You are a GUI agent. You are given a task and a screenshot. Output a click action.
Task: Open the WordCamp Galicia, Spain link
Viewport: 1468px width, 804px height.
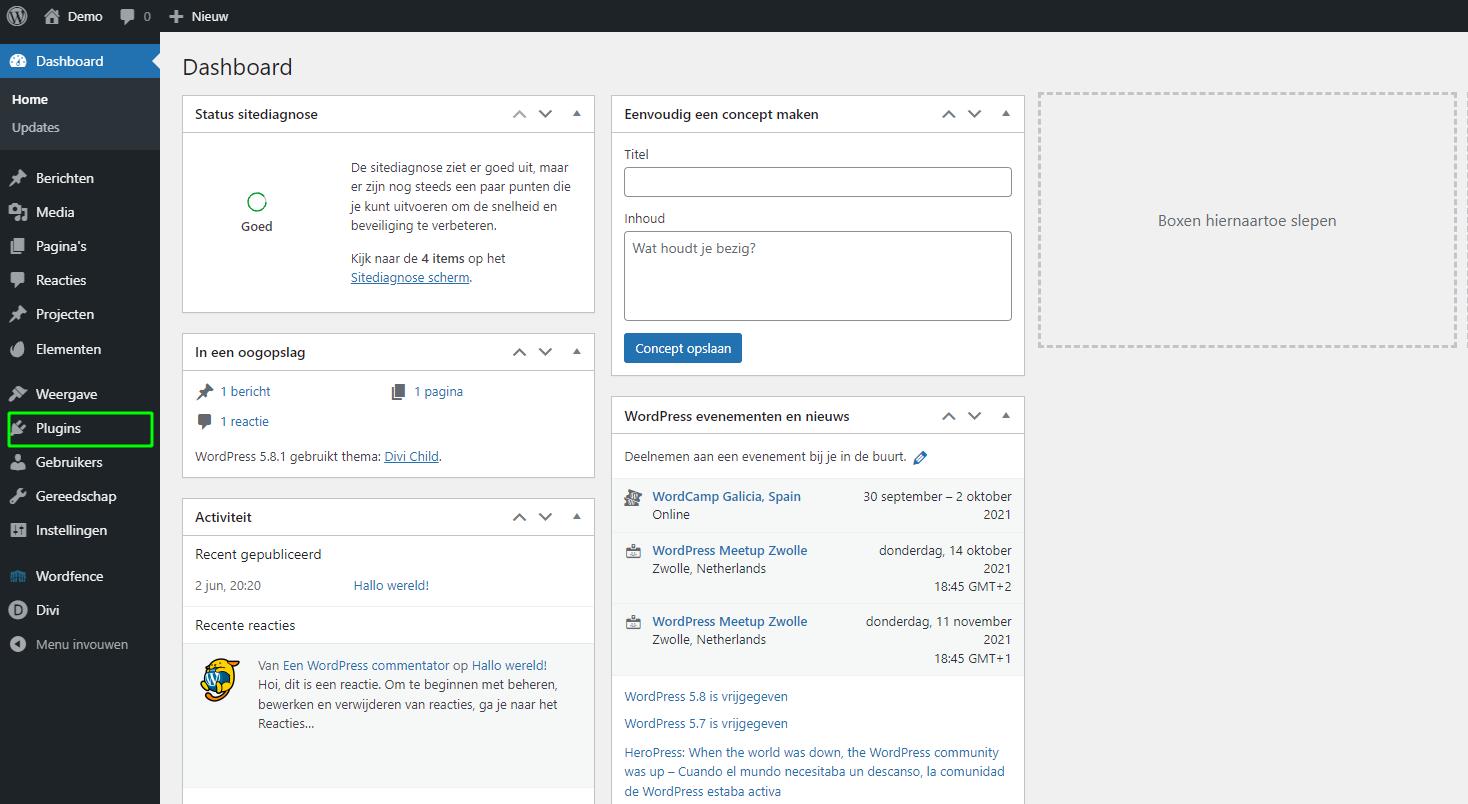(x=727, y=497)
